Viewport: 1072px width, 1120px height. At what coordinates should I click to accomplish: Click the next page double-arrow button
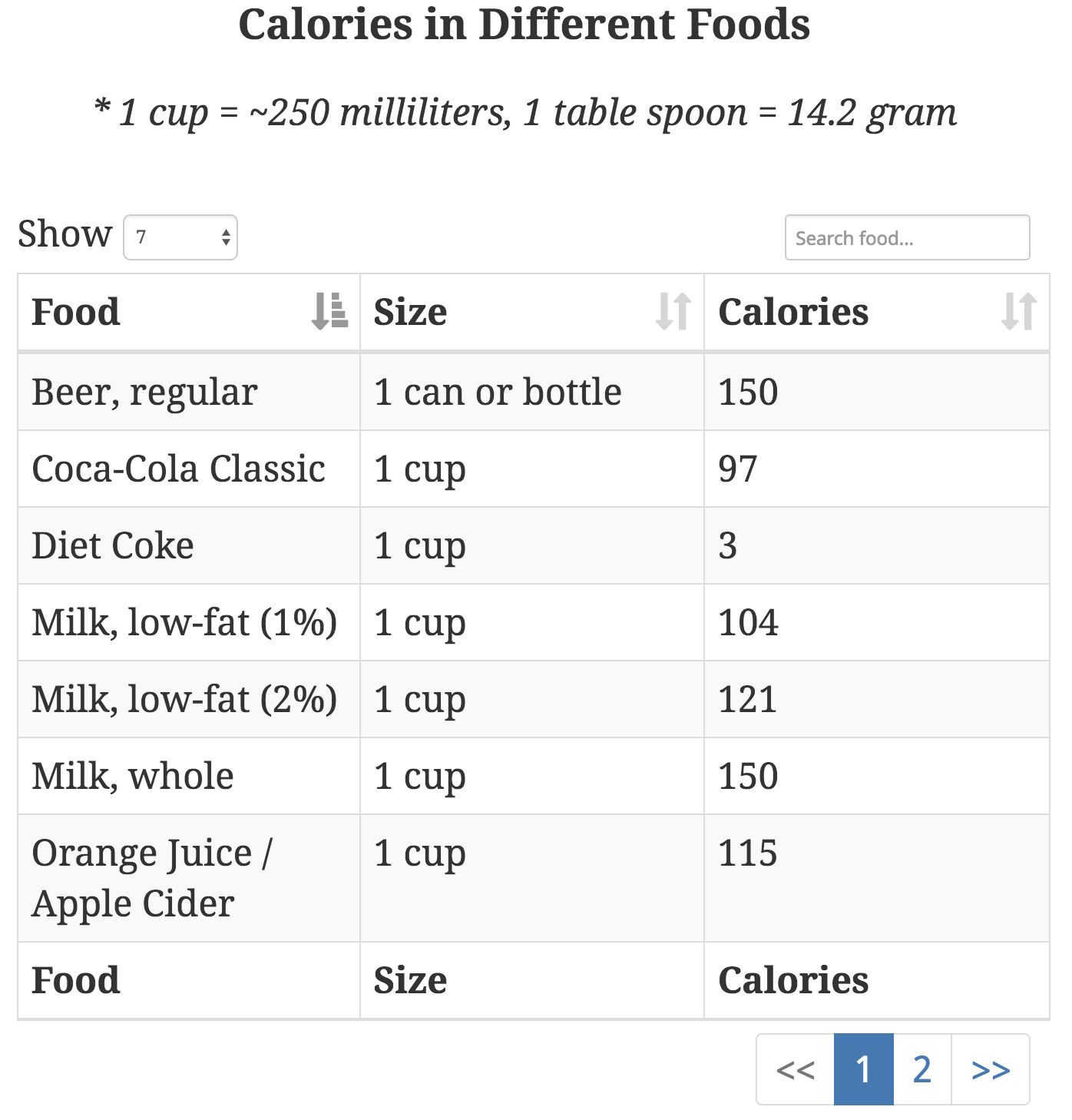991,1069
